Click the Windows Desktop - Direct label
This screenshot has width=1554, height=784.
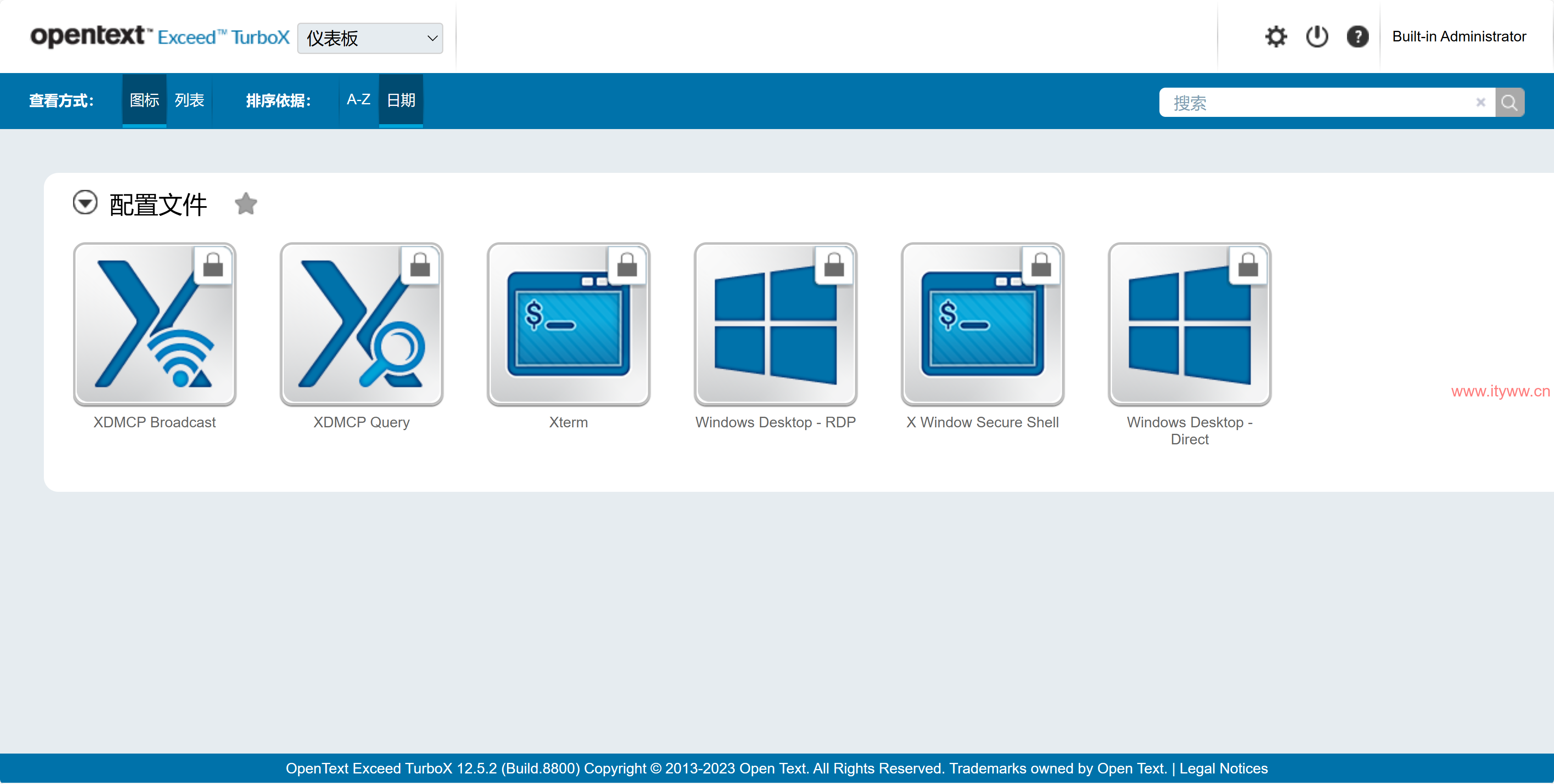pyautogui.click(x=1189, y=431)
